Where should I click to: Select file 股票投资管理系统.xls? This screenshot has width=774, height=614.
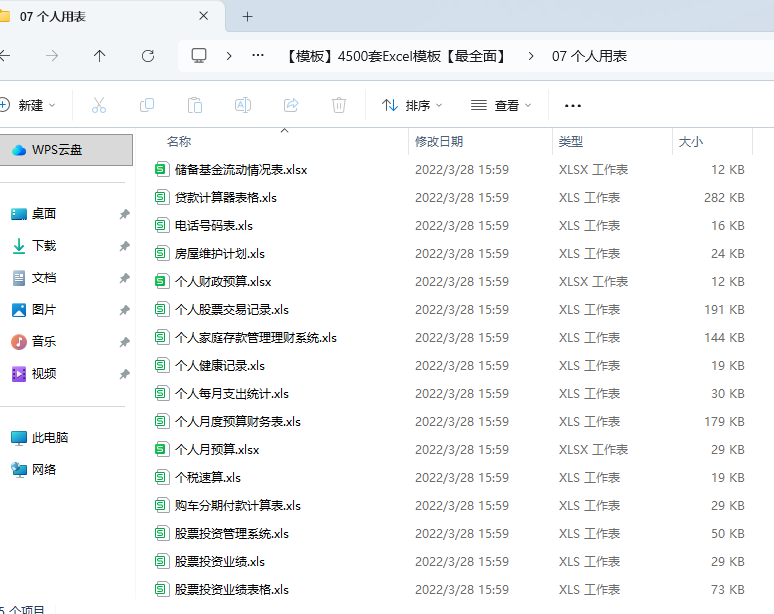click(232, 534)
